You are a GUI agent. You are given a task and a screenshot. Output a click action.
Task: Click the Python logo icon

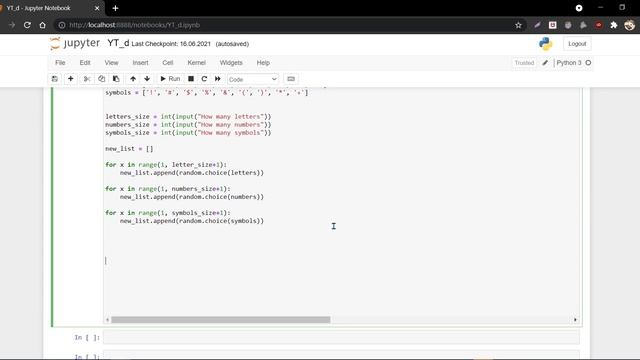545,44
